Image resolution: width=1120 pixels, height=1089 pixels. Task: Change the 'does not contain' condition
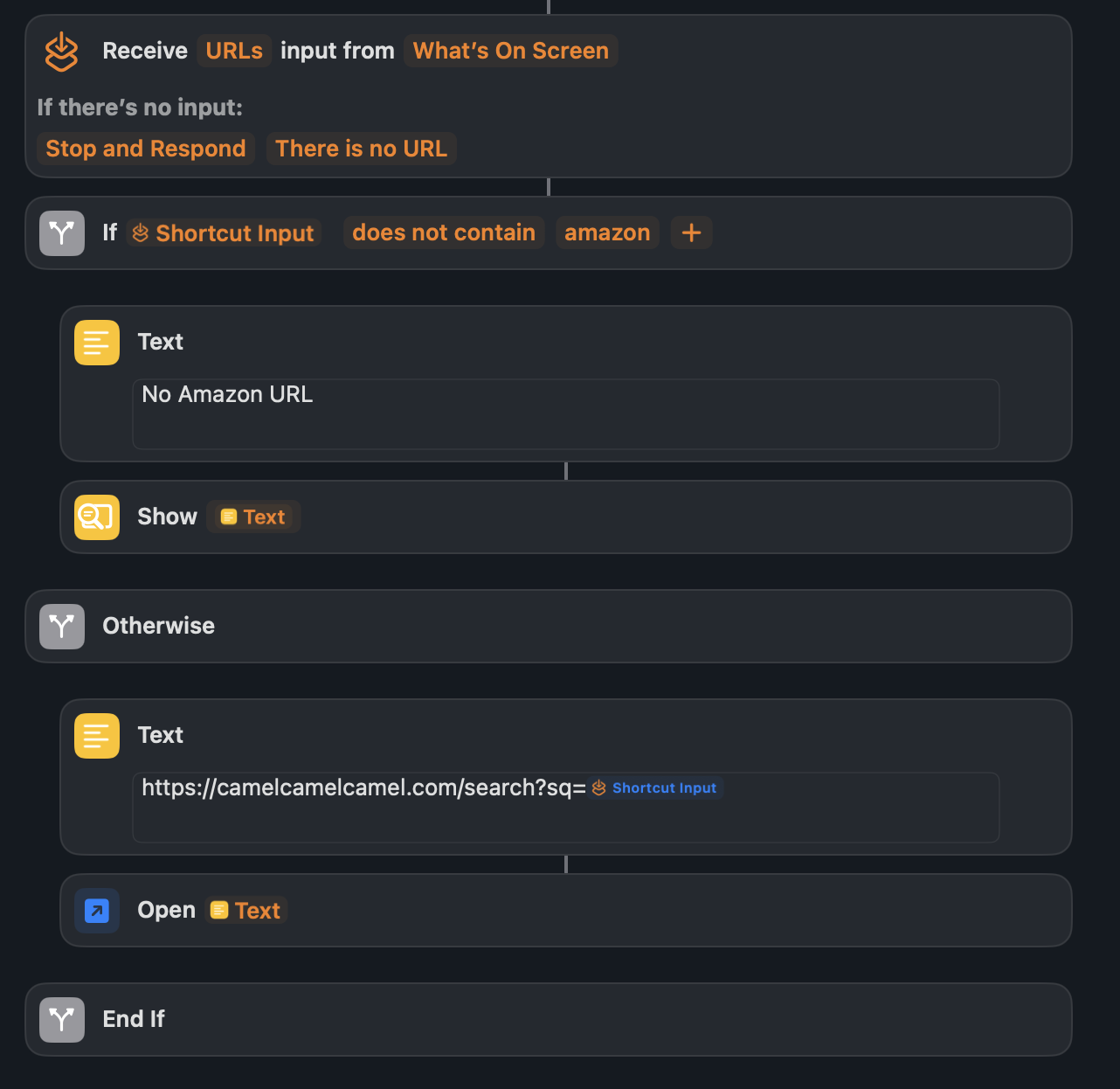[444, 233]
